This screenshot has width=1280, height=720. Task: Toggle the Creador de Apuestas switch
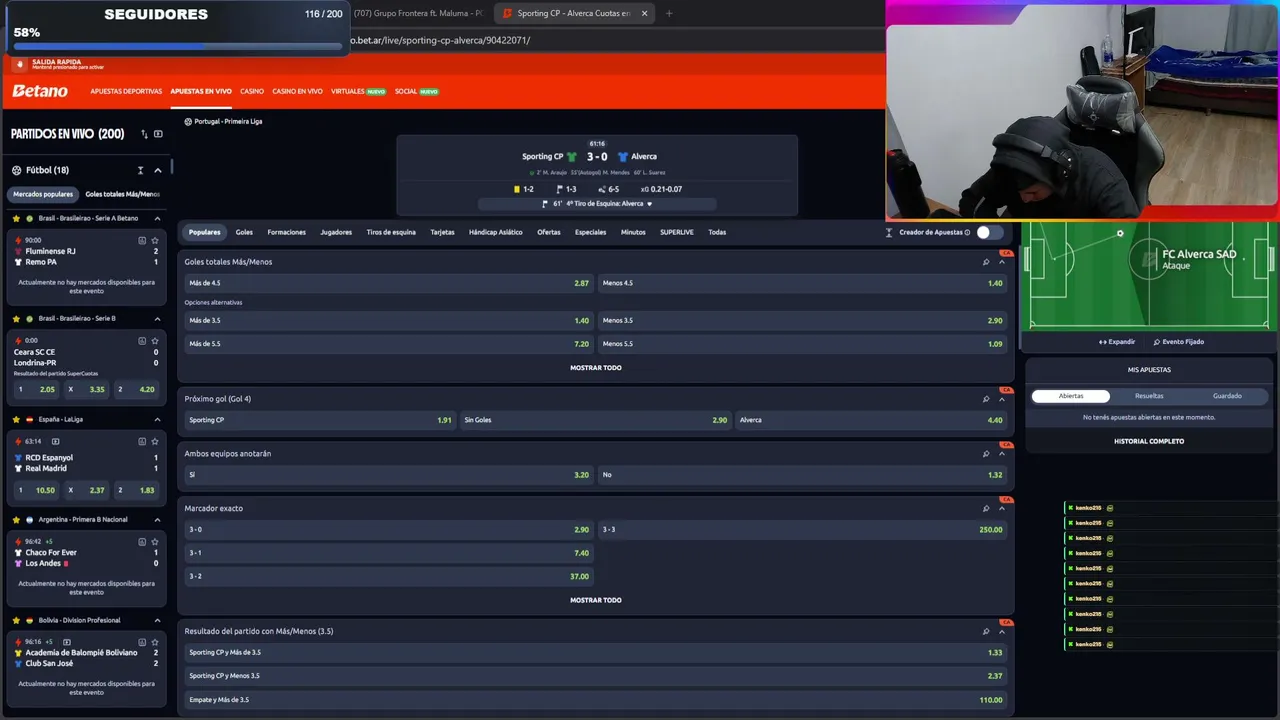coord(990,232)
